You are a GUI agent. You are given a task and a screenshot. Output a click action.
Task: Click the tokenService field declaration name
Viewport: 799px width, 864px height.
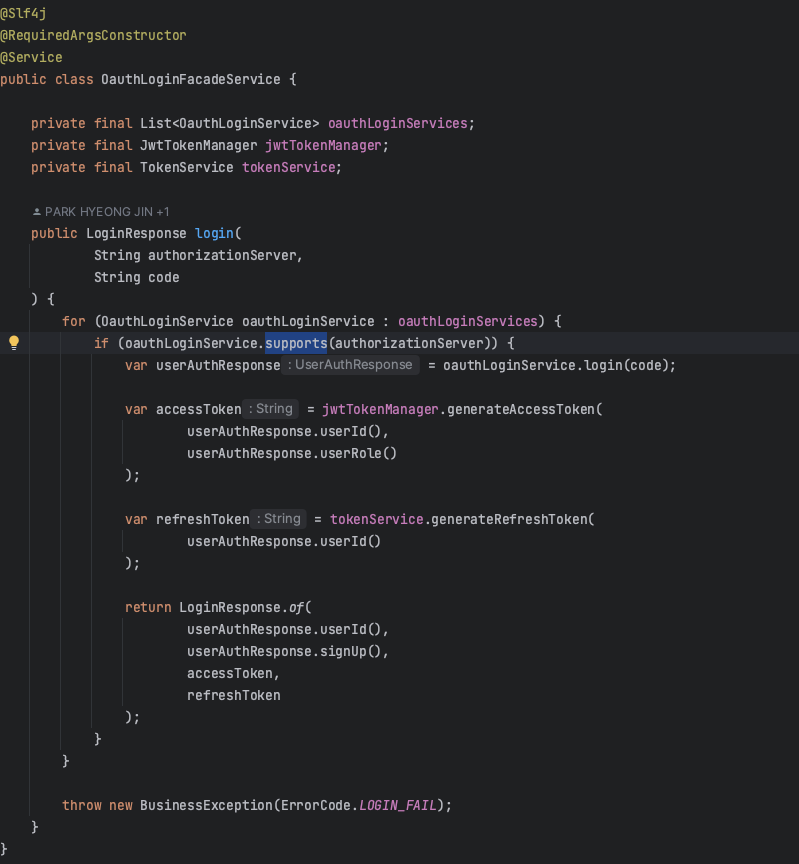[289, 168]
